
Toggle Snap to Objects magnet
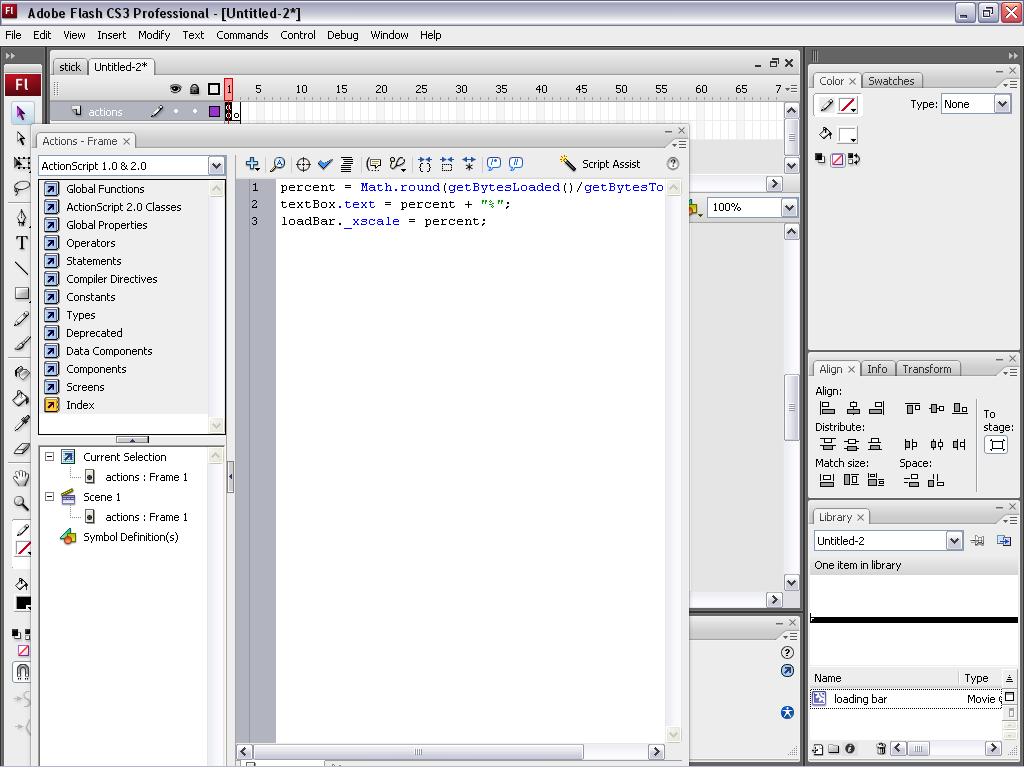click(x=22, y=671)
